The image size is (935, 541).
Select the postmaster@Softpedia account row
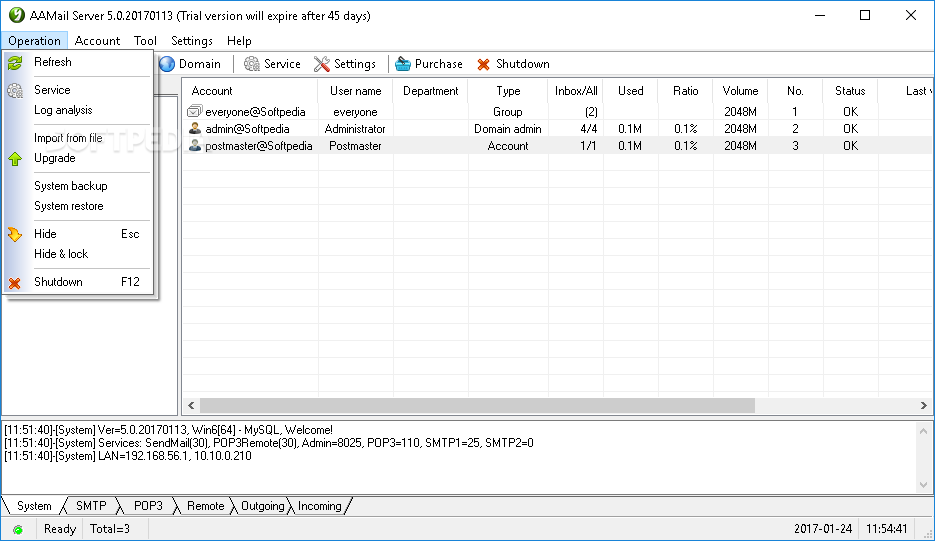557,146
